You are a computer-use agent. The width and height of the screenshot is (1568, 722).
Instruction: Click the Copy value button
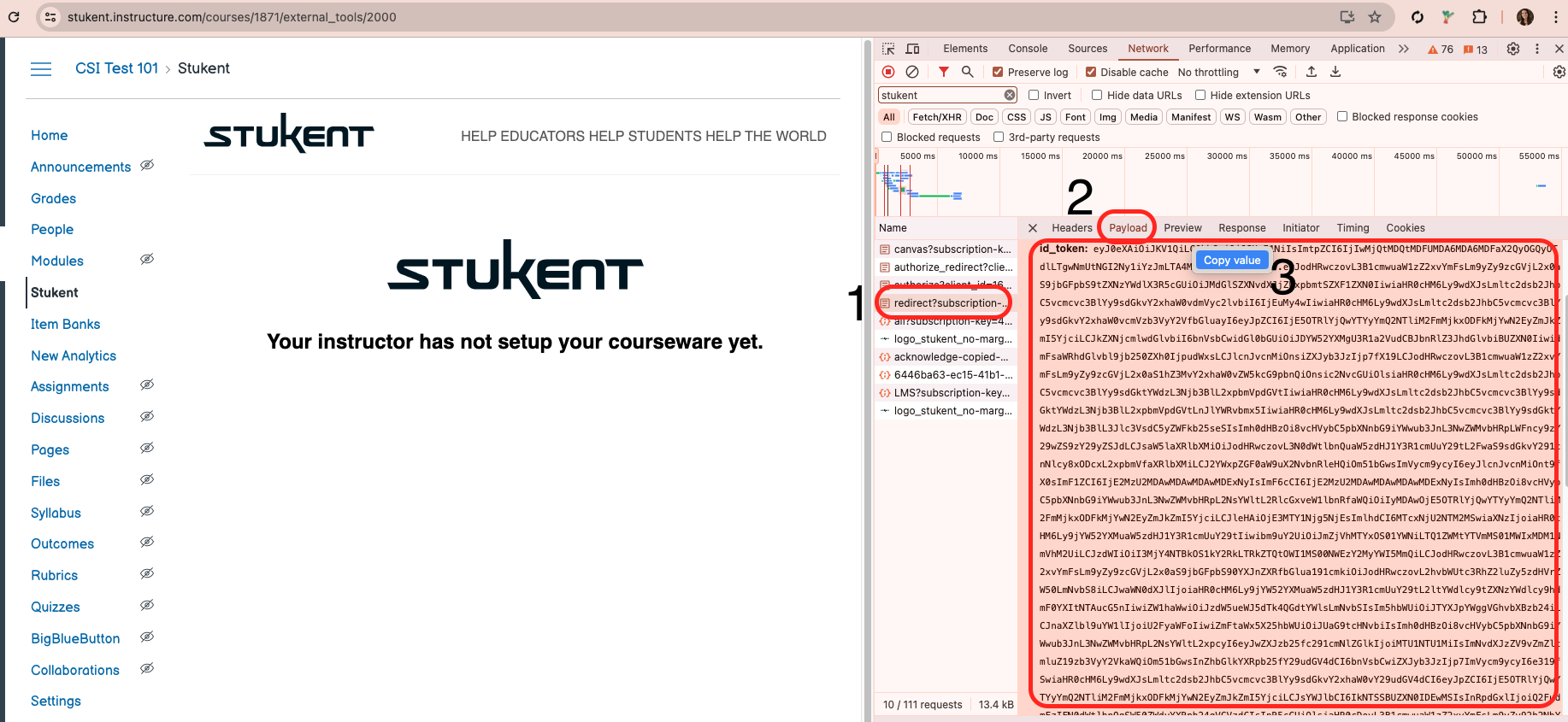1232,260
